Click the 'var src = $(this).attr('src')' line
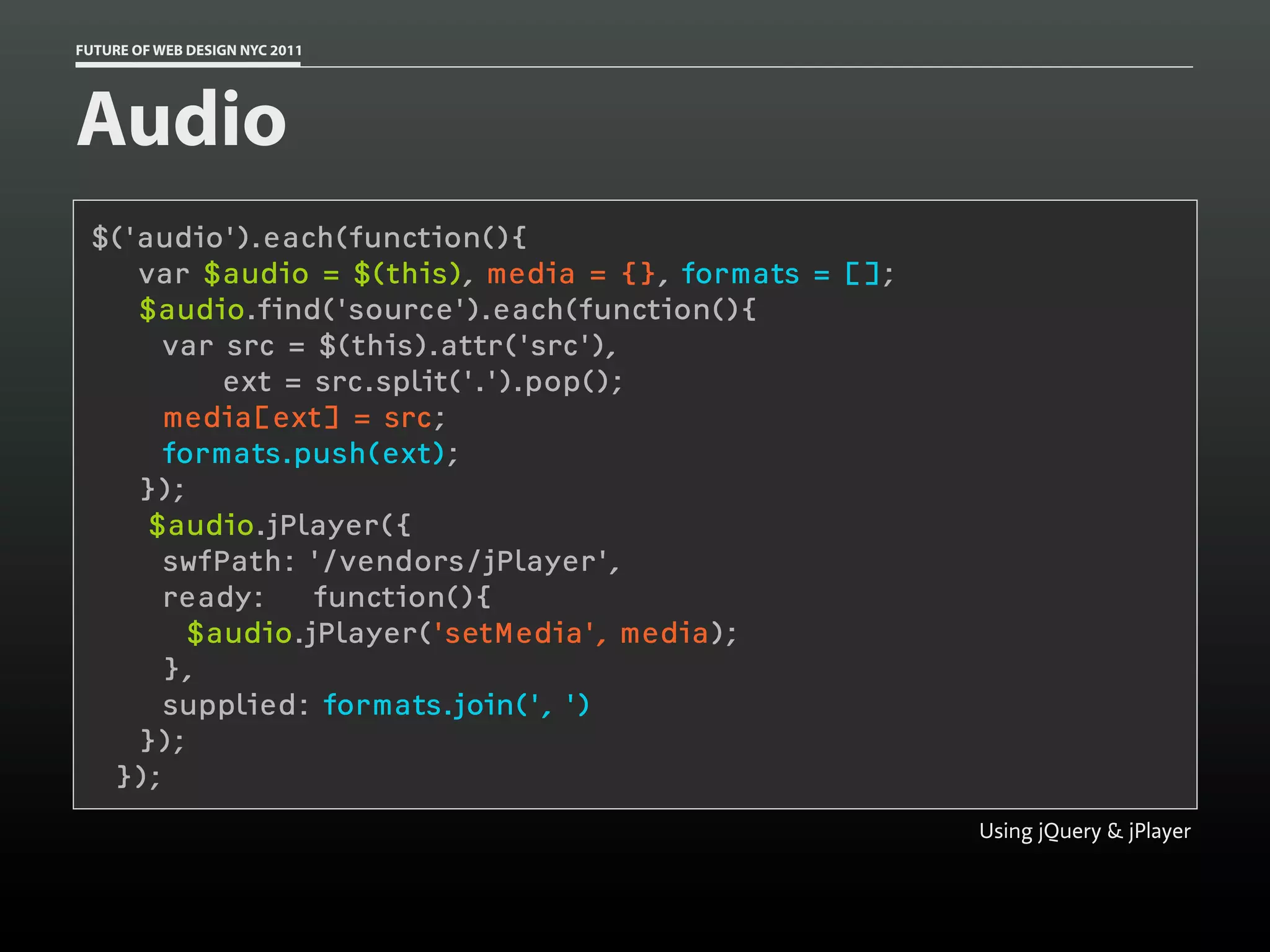Screen dimensions: 1270x952 click(x=389, y=346)
